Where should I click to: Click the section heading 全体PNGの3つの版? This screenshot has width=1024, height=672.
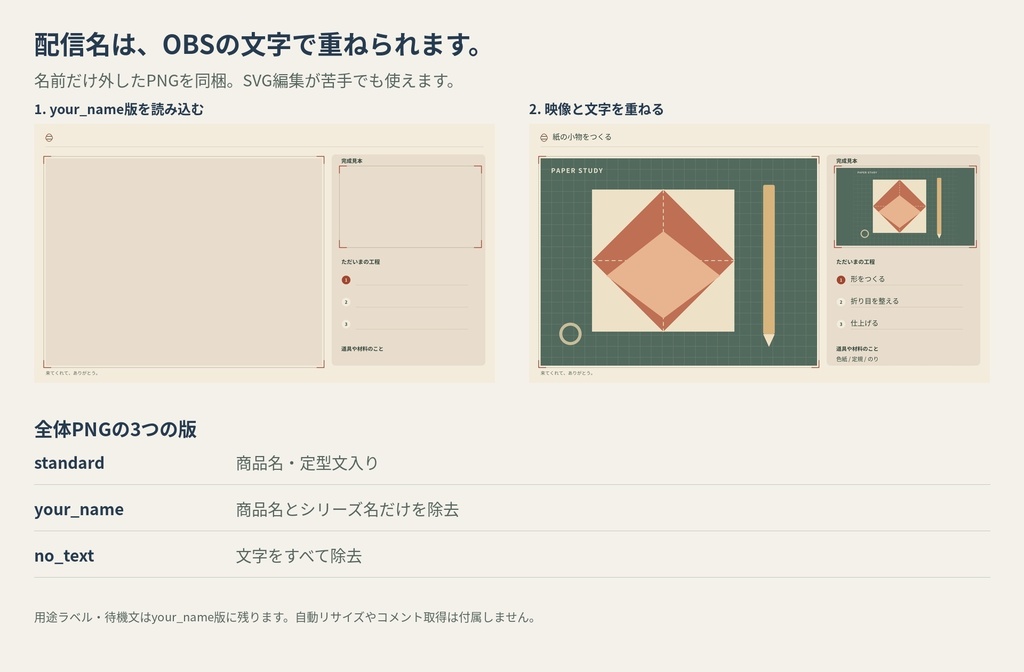coord(115,429)
